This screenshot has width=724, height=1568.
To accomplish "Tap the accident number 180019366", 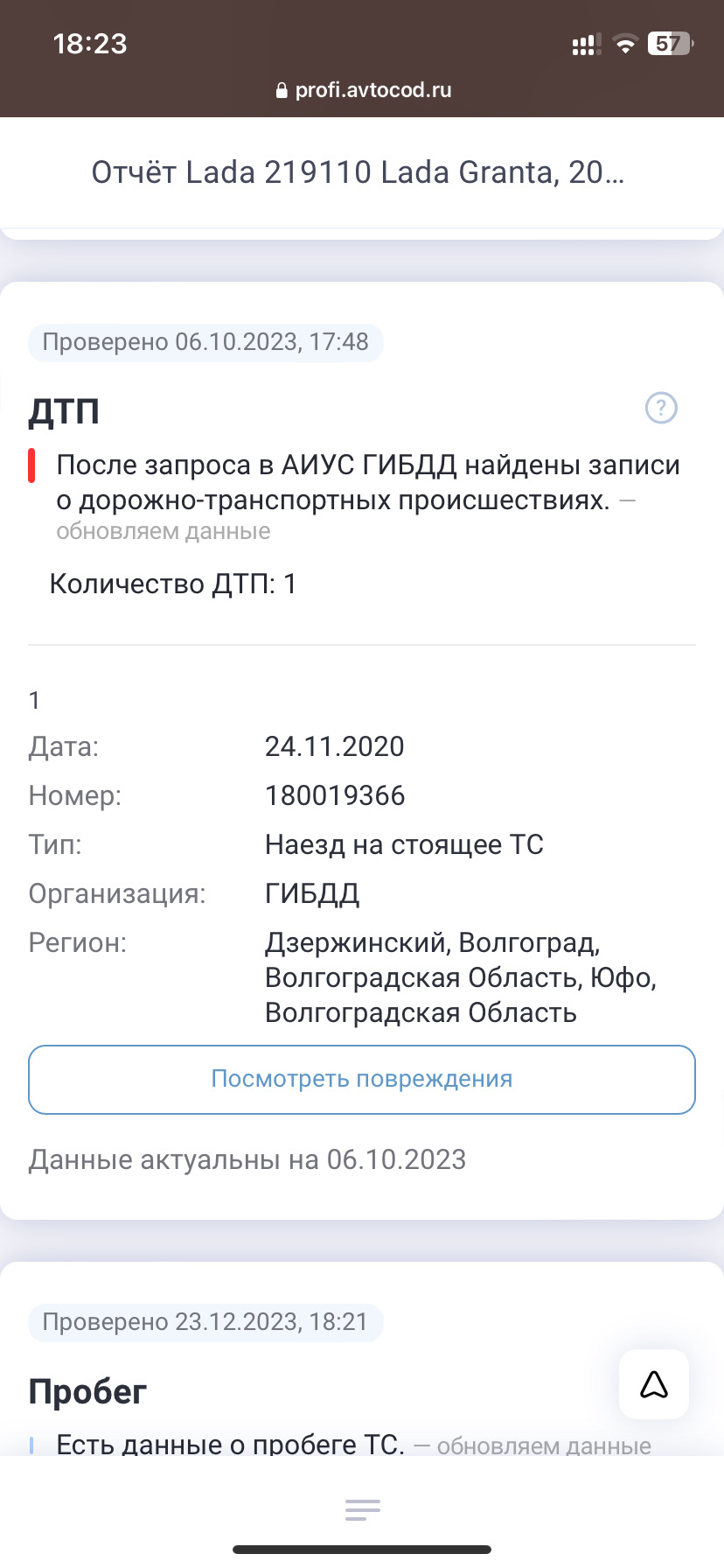I will [335, 795].
